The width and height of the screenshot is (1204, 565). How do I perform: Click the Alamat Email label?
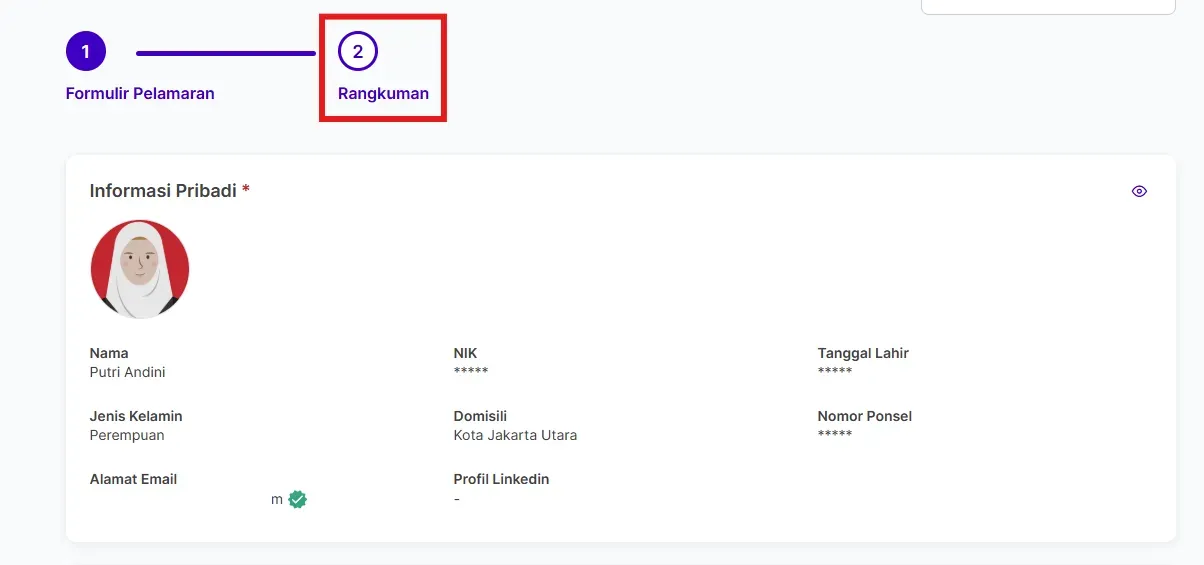(133, 479)
